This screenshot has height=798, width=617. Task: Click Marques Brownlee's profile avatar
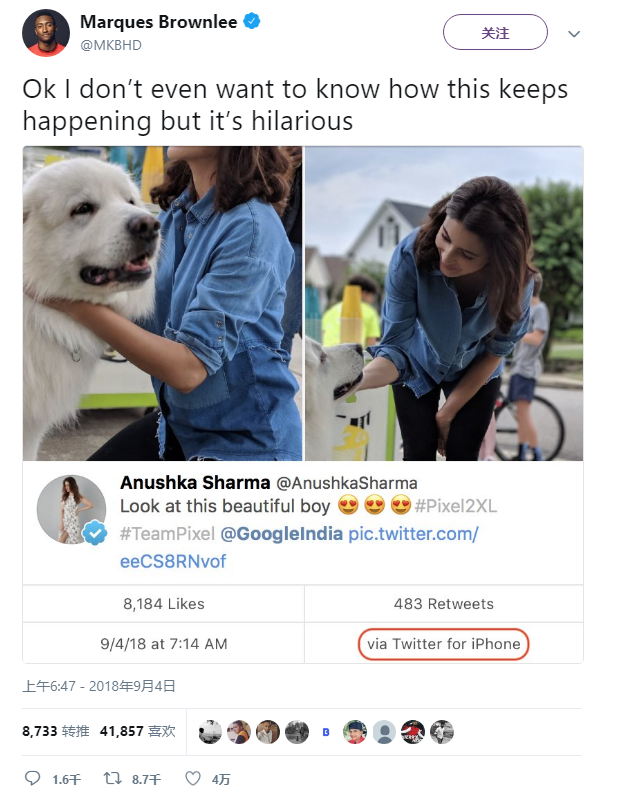[45, 33]
